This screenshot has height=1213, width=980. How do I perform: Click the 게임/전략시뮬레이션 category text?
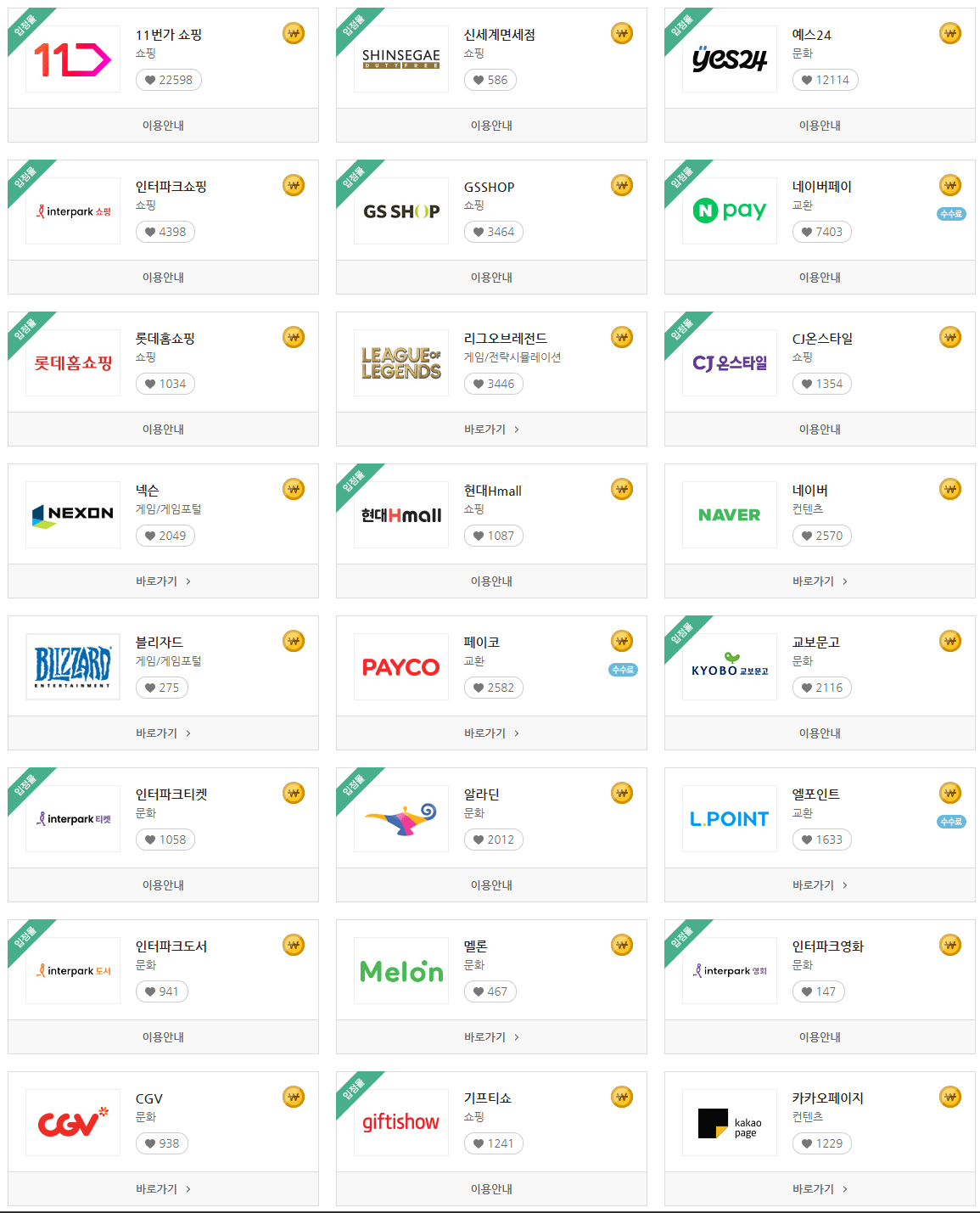(x=512, y=357)
